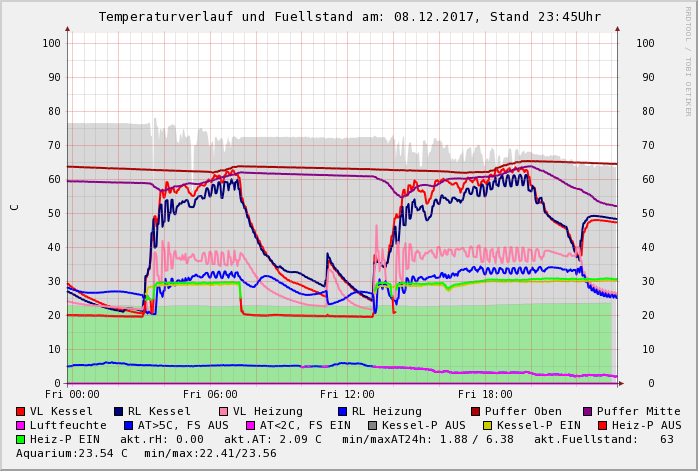Click the purple Puffer Mitte legend swatch
This screenshot has height=471, width=698.
(x=588, y=411)
